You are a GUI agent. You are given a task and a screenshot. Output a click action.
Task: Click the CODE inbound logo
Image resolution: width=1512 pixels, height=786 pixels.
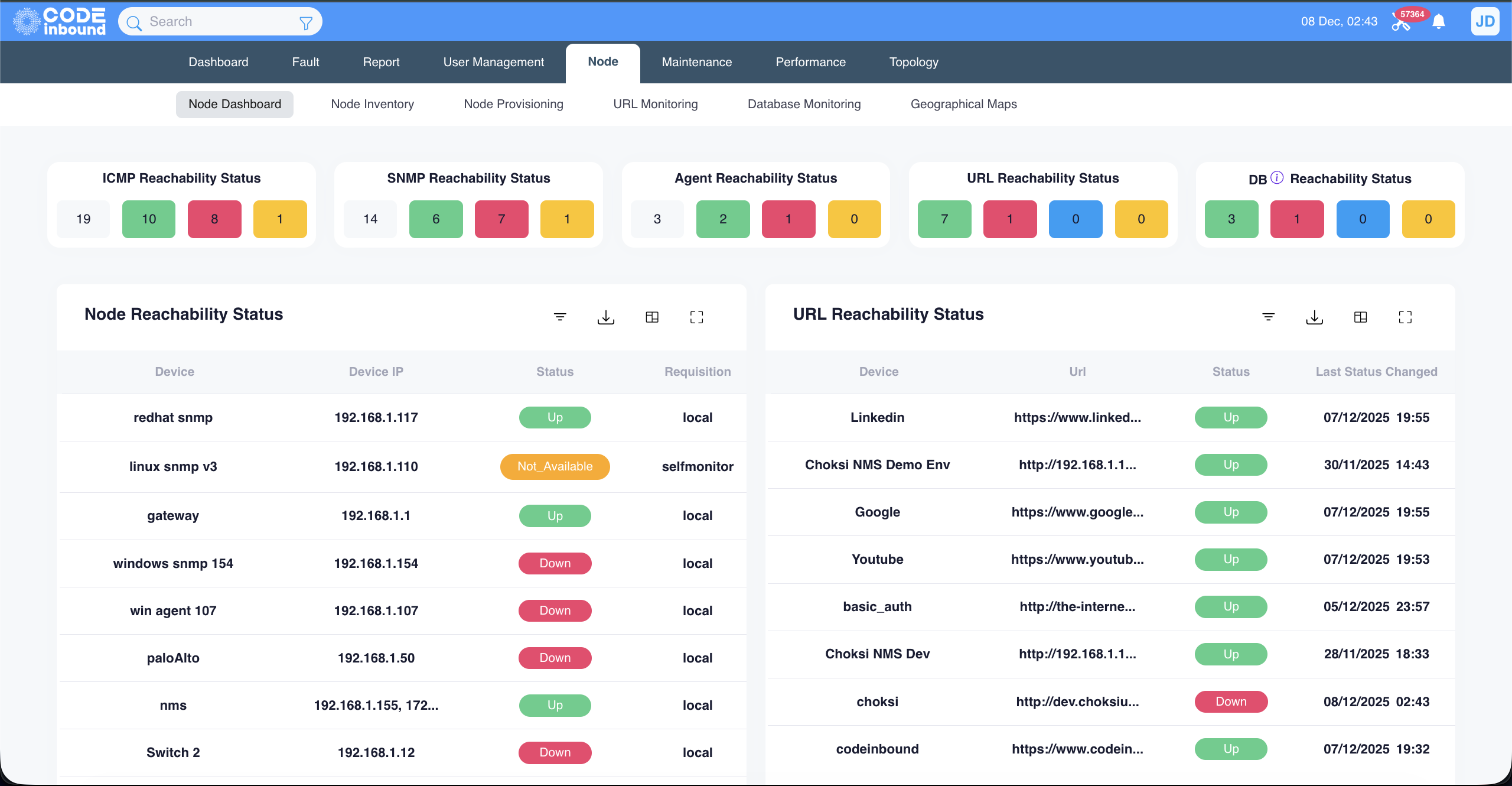[57, 21]
